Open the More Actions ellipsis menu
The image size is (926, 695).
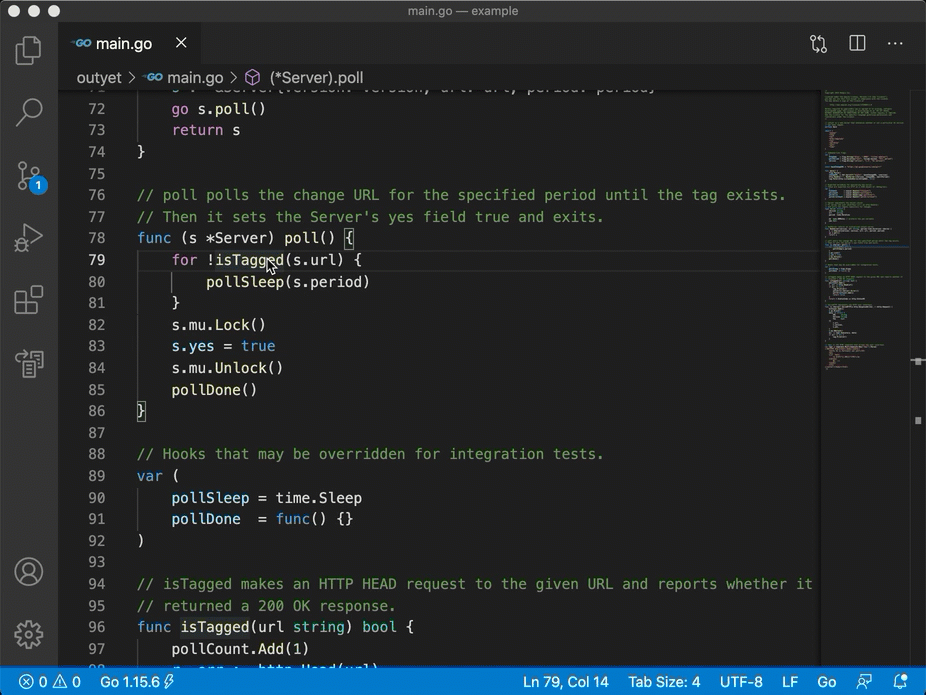(895, 44)
